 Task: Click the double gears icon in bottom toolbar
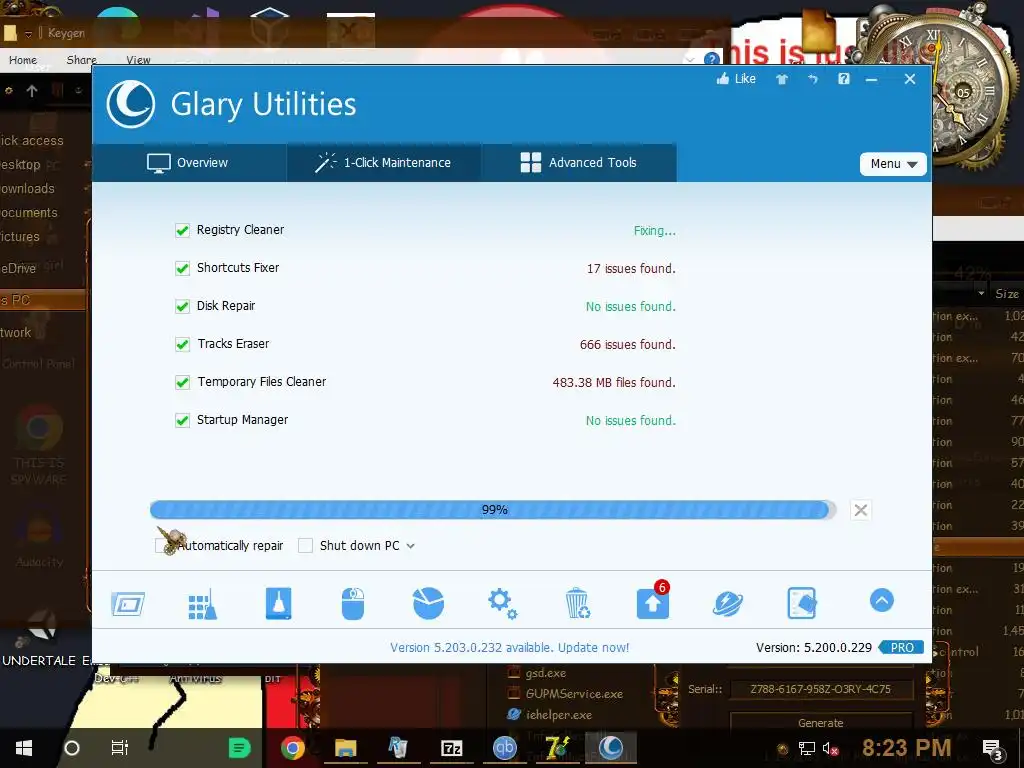click(503, 603)
